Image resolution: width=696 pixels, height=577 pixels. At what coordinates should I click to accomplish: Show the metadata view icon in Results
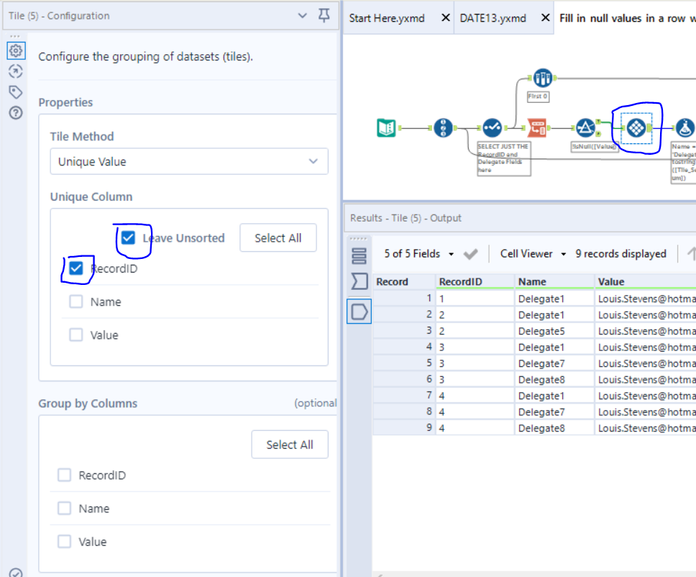coord(359,256)
